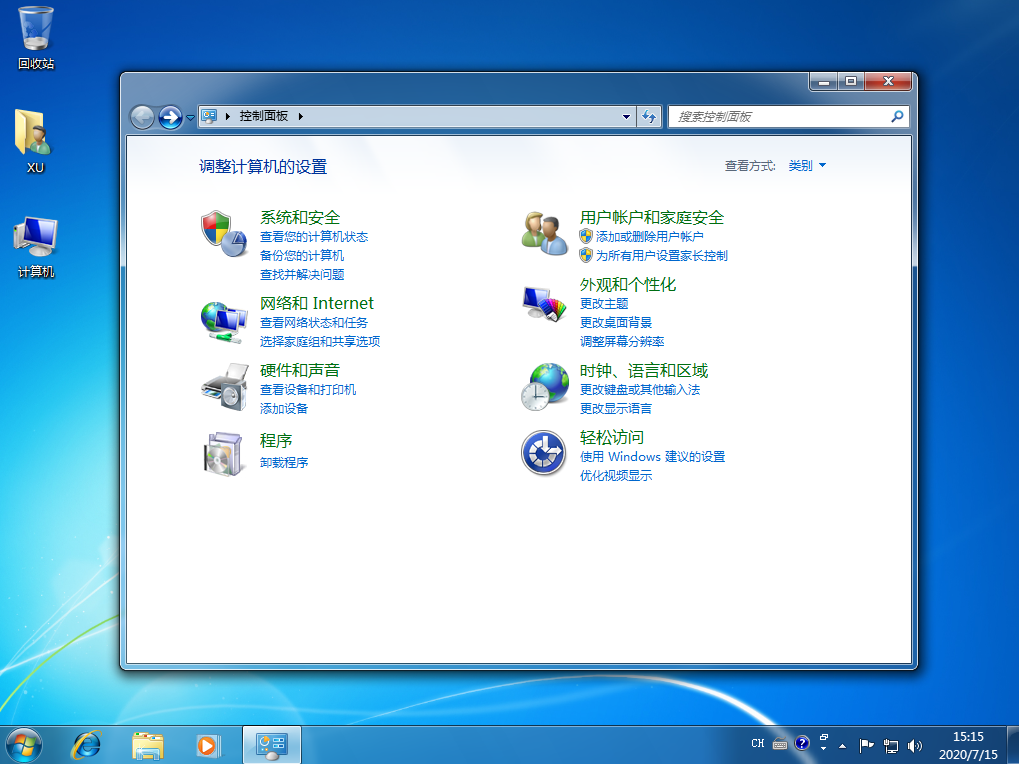Open the 硬件和声音 printer icon
The width and height of the screenshot is (1019, 764).
tap(224, 387)
